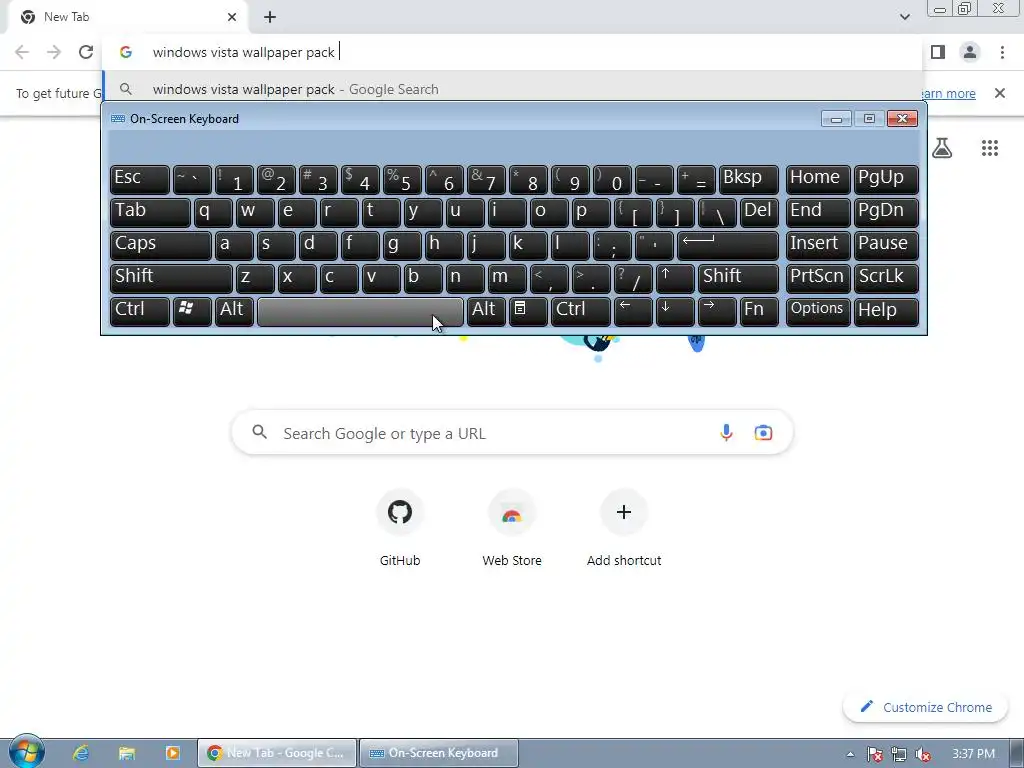The image size is (1024, 768).
Task: Click Customize Chrome
Action: pos(925,707)
